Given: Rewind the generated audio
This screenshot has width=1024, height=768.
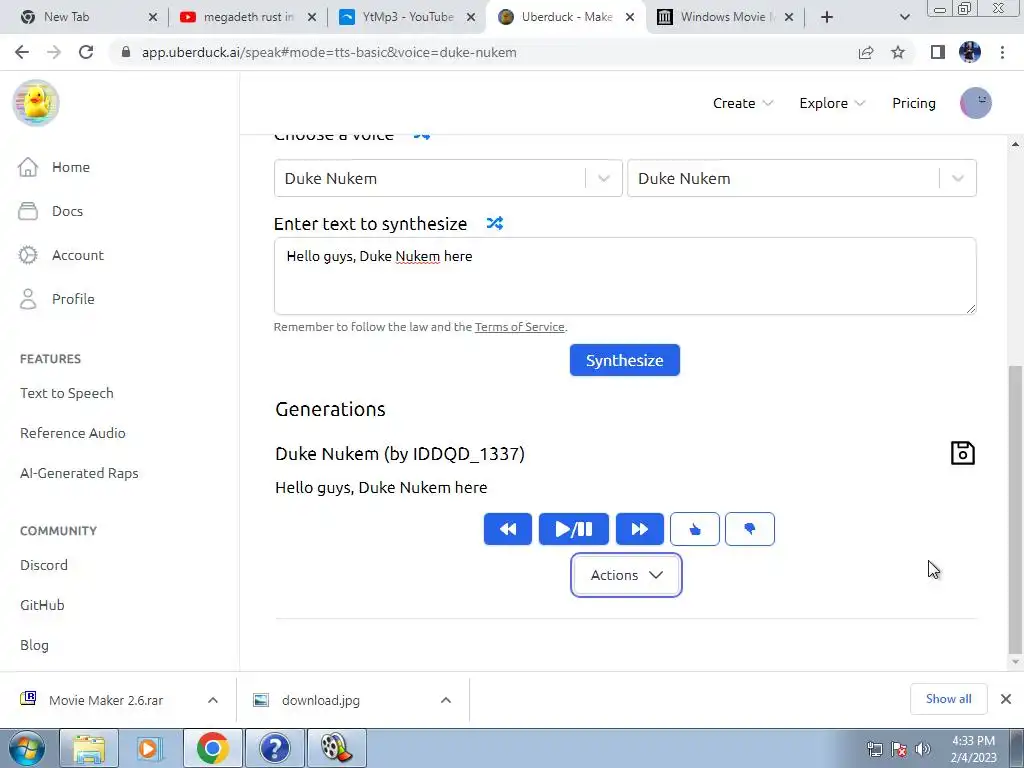Looking at the screenshot, I should pos(507,529).
